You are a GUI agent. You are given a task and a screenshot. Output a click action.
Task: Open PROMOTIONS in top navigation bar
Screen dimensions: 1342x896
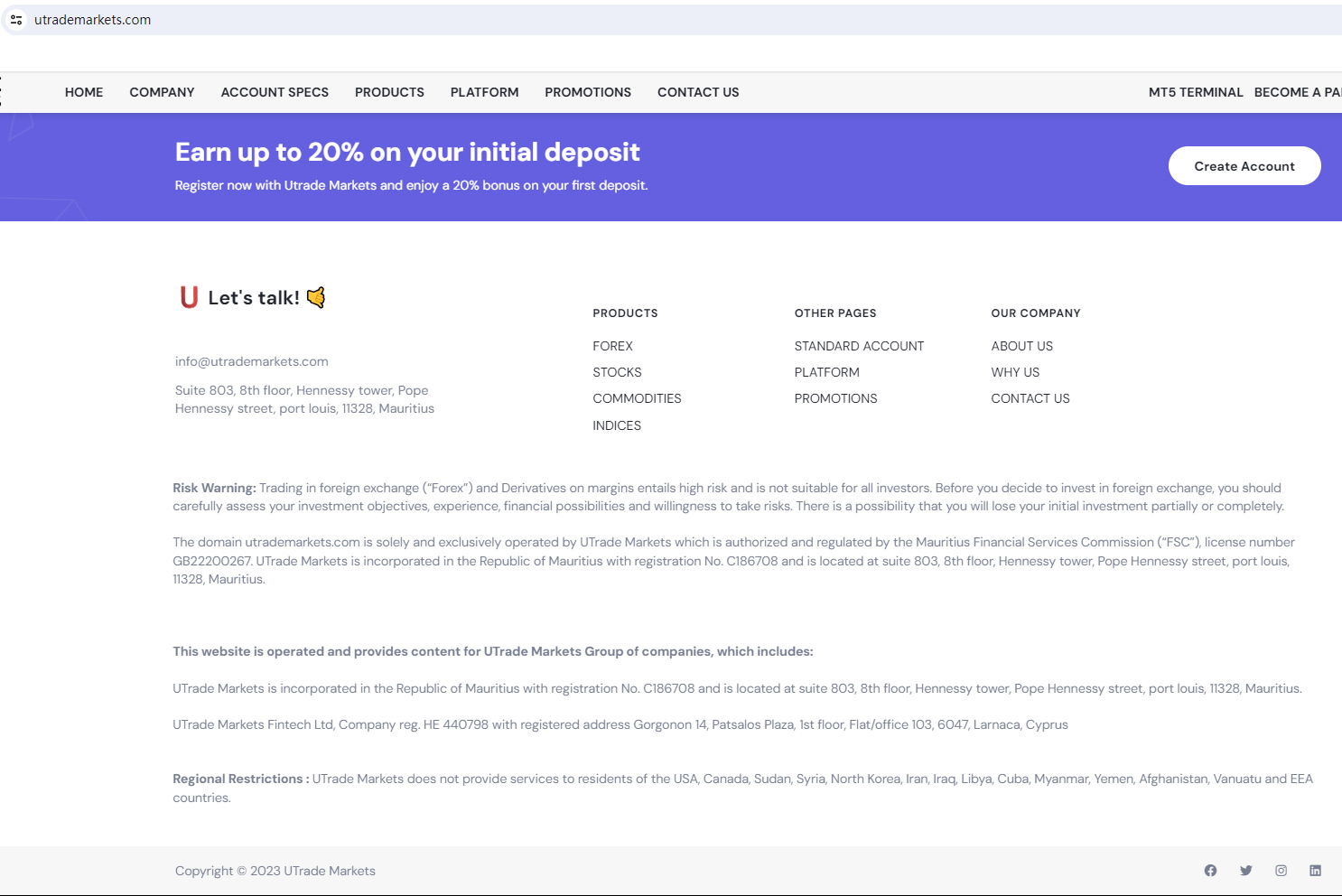click(588, 92)
